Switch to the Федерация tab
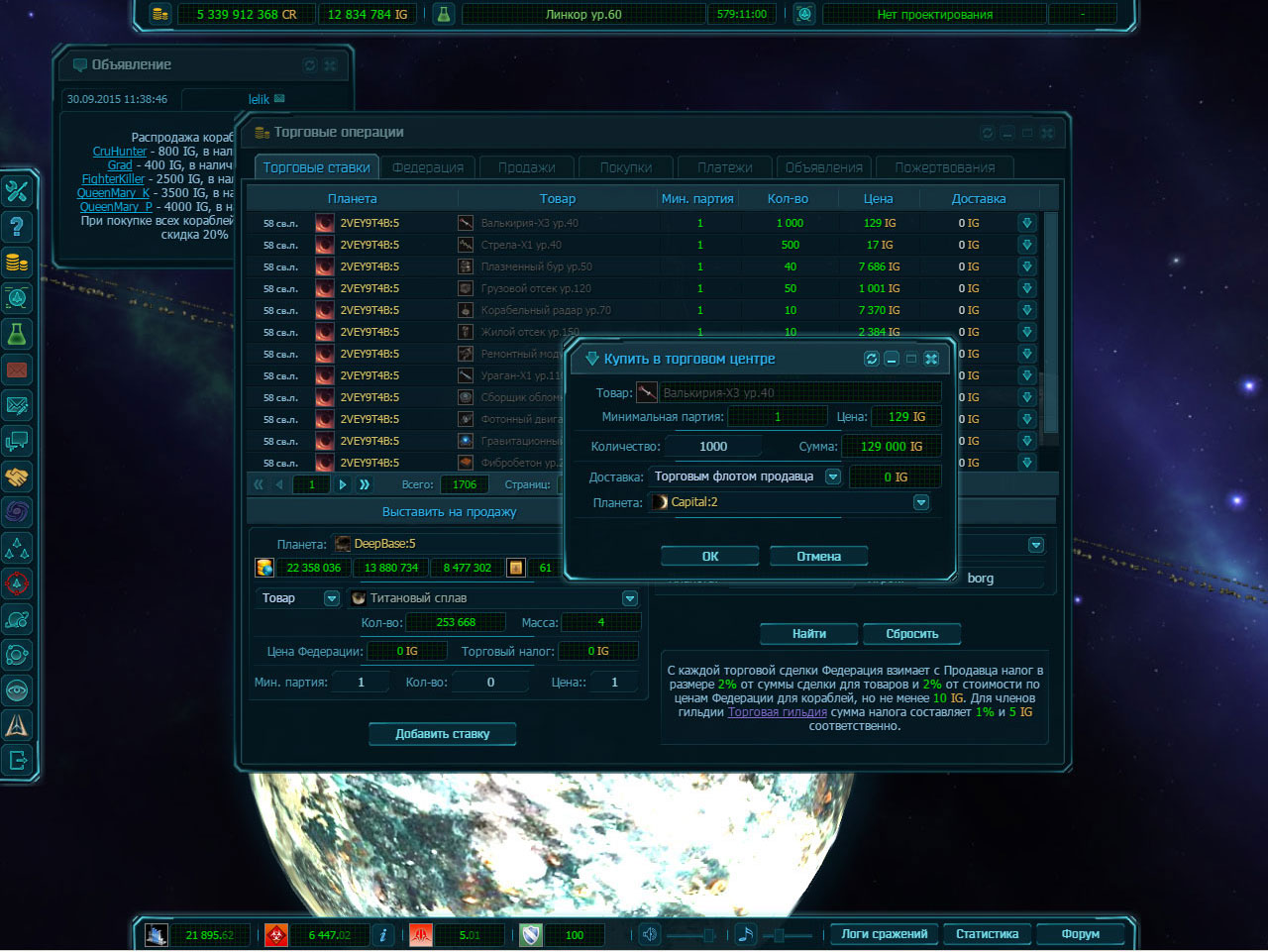The width and height of the screenshot is (1268, 952). [428, 167]
